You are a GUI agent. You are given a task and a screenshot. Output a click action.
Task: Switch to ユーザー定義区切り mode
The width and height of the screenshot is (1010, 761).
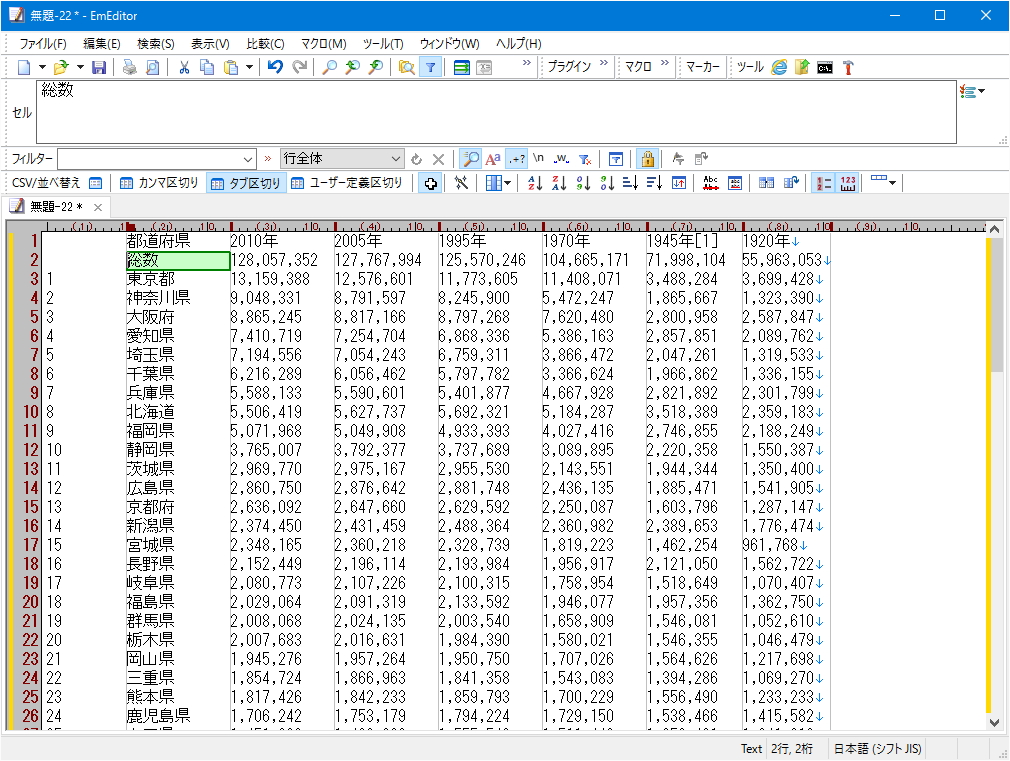click(x=347, y=183)
